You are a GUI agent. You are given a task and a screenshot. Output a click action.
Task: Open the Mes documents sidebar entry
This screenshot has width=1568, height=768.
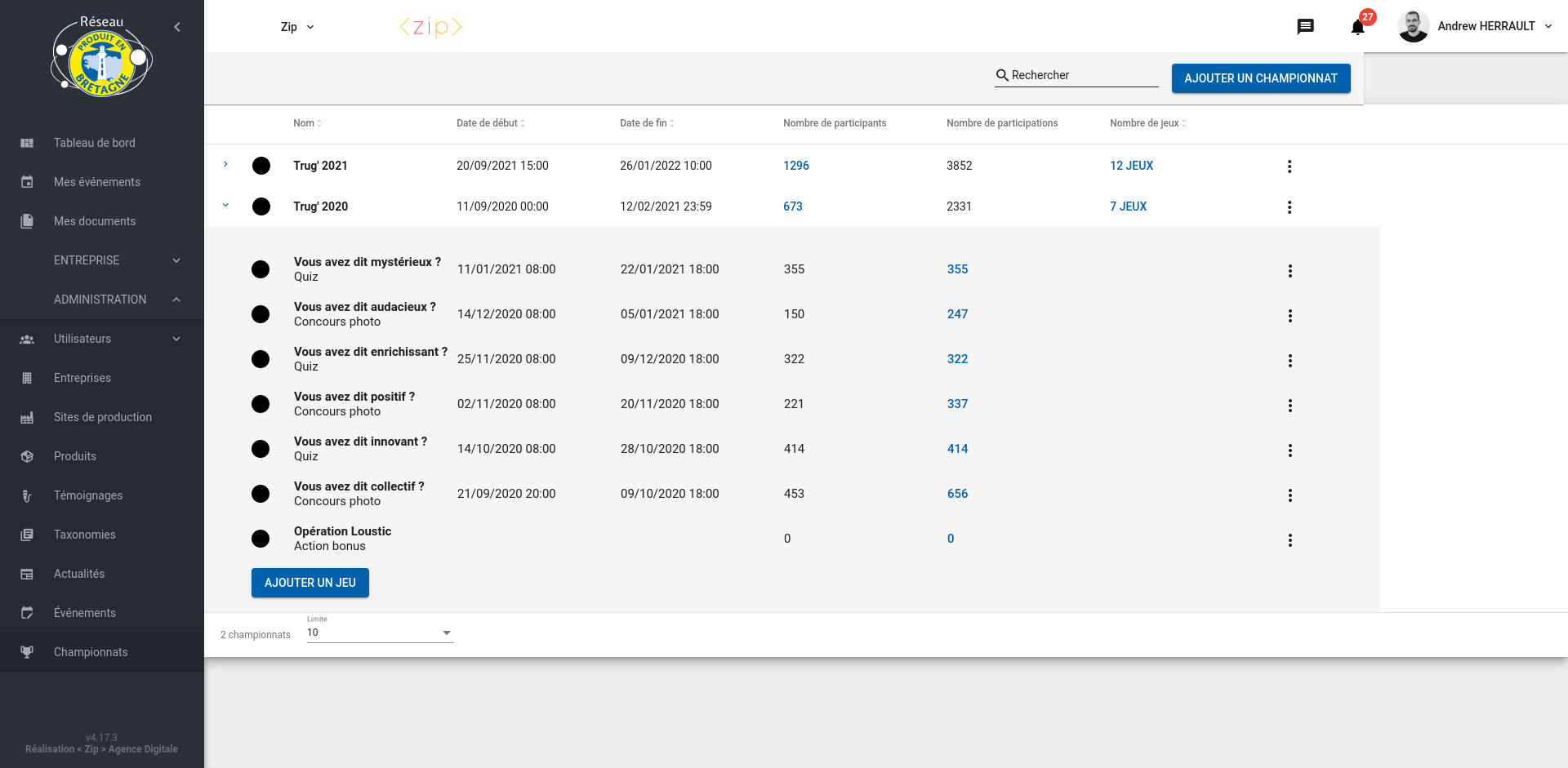click(x=27, y=221)
